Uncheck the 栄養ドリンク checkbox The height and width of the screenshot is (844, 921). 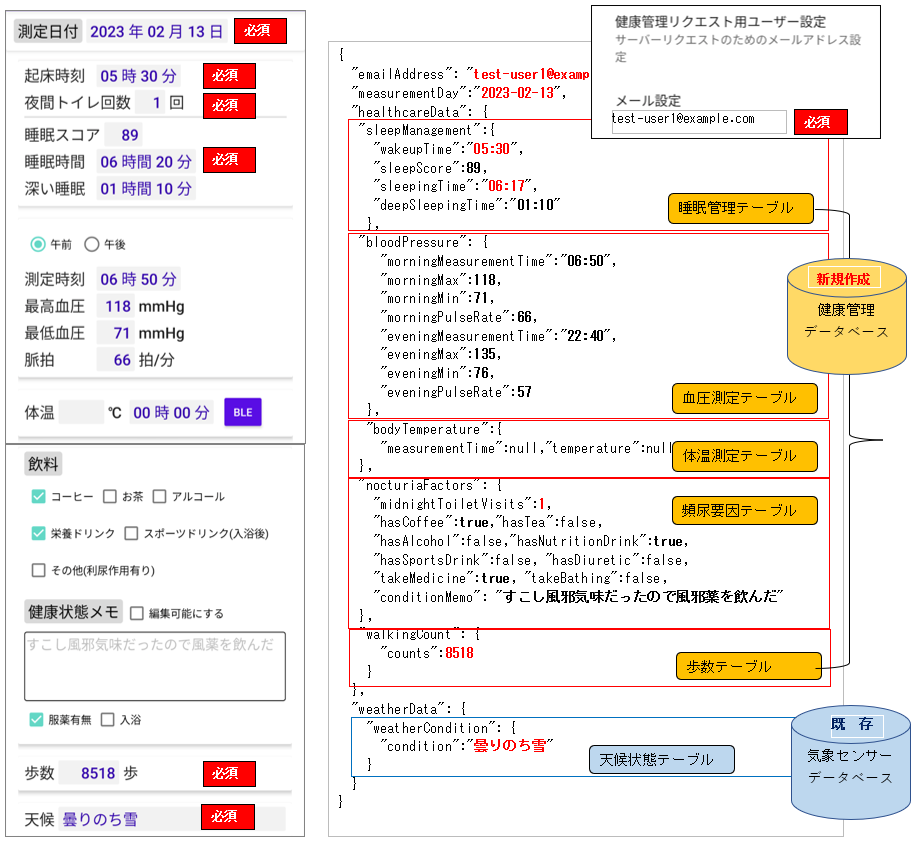pos(39,534)
